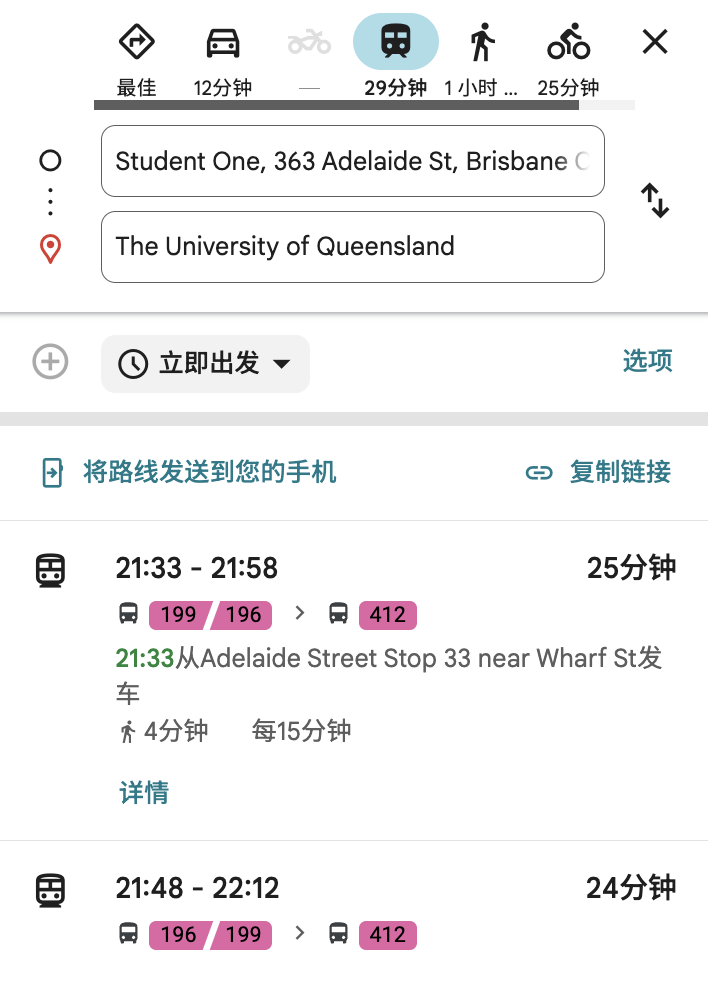Image resolution: width=708 pixels, height=986 pixels.
Task: Swap origin and destination
Action: coord(655,201)
